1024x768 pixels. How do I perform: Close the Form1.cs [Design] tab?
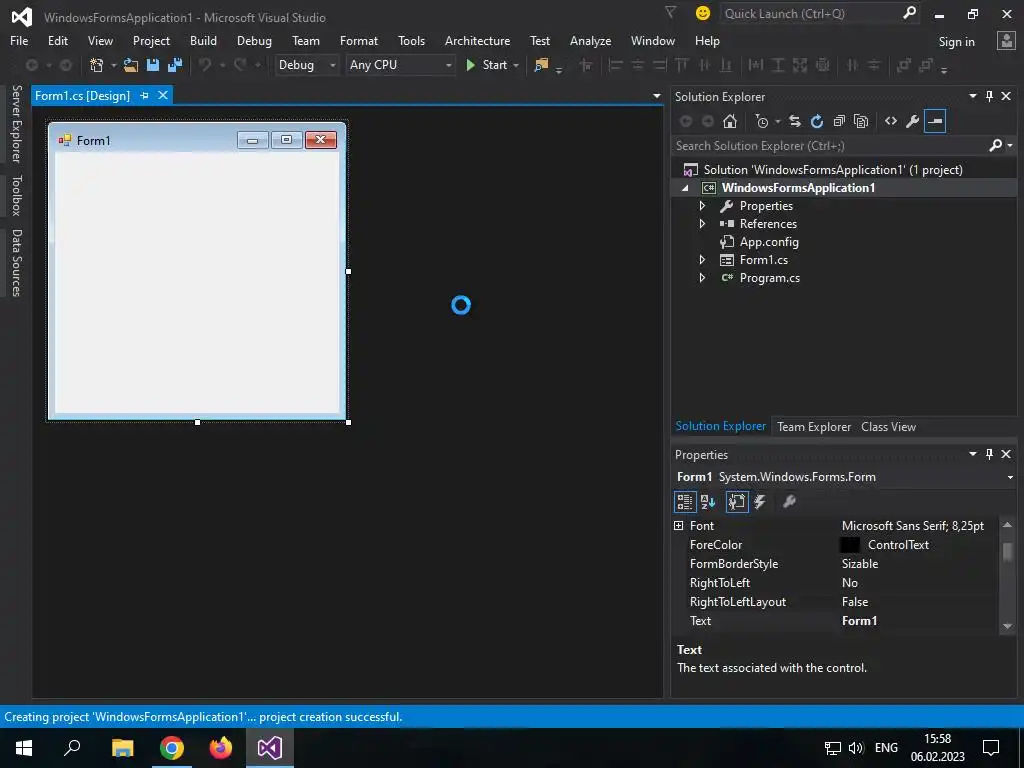pos(163,95)
